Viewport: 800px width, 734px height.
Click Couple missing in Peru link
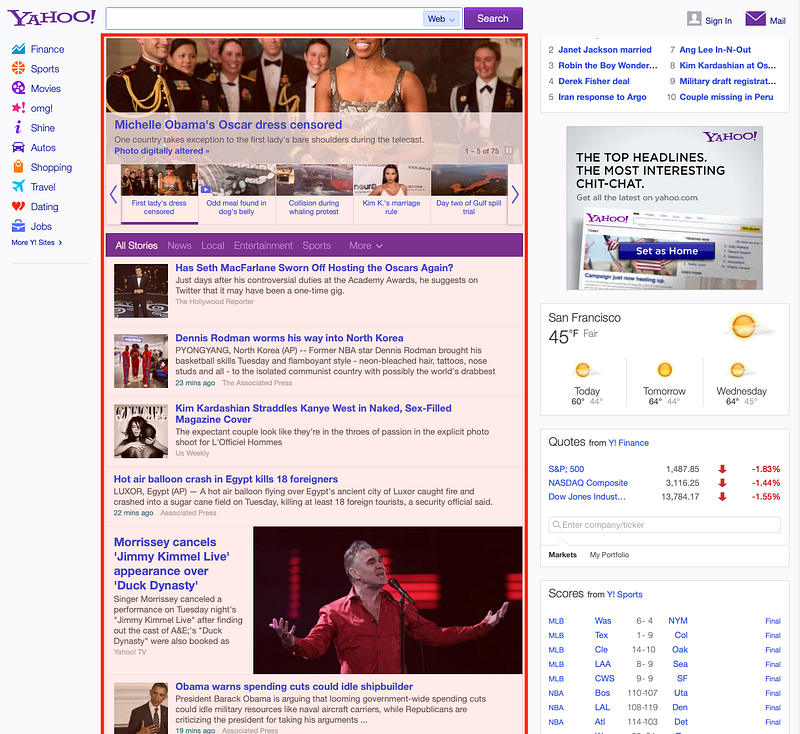pos(726,97)
